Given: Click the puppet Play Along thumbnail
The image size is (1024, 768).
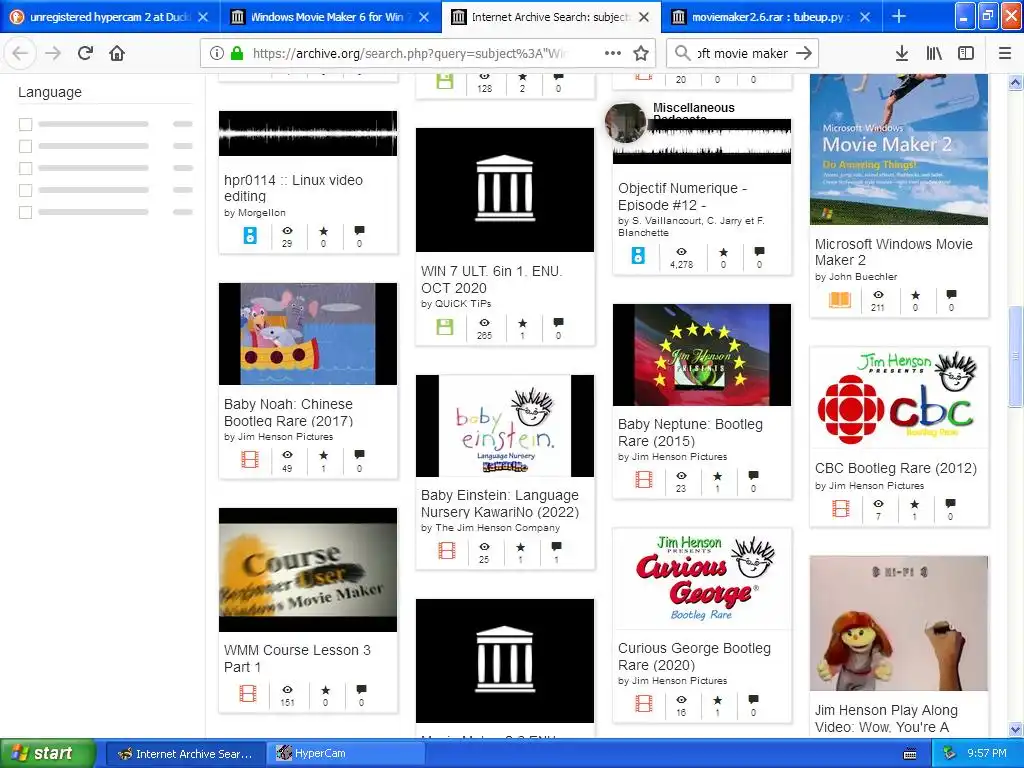Looking at the screenshot, I should click(x=899, y=623).
